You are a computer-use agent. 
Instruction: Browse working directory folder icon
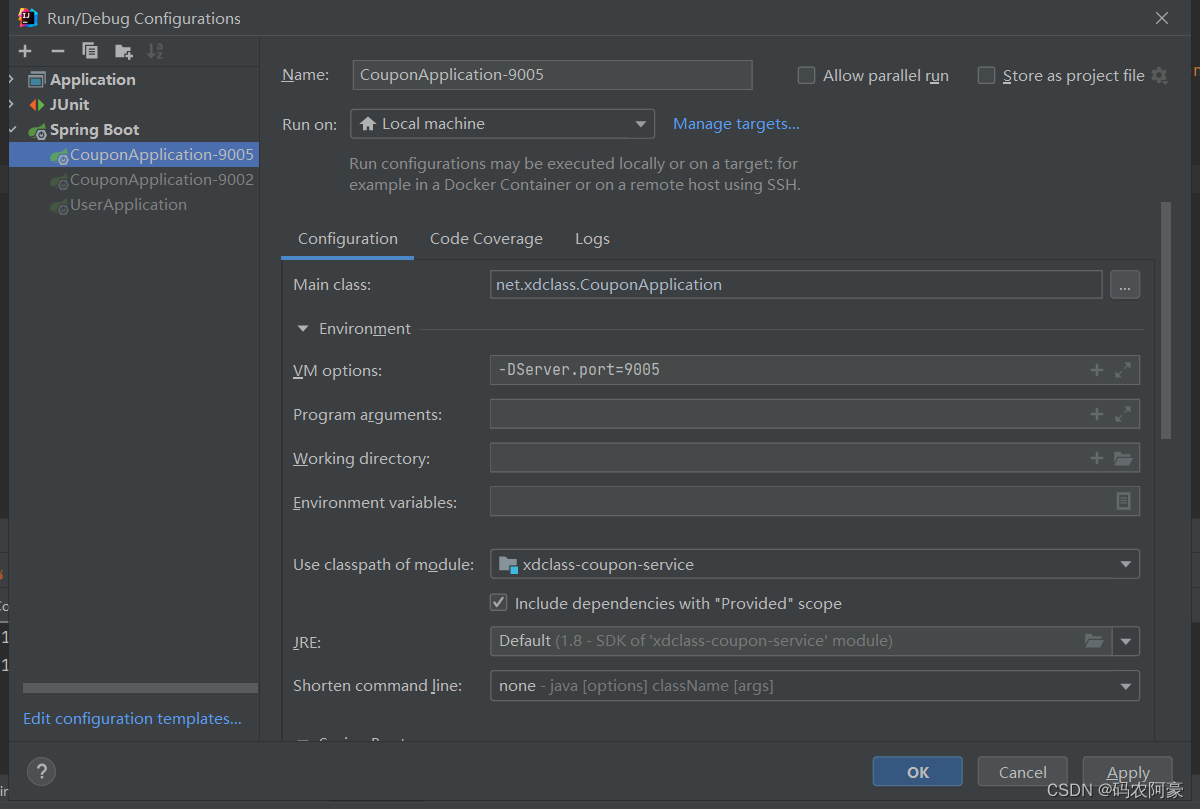point(1123,459)
